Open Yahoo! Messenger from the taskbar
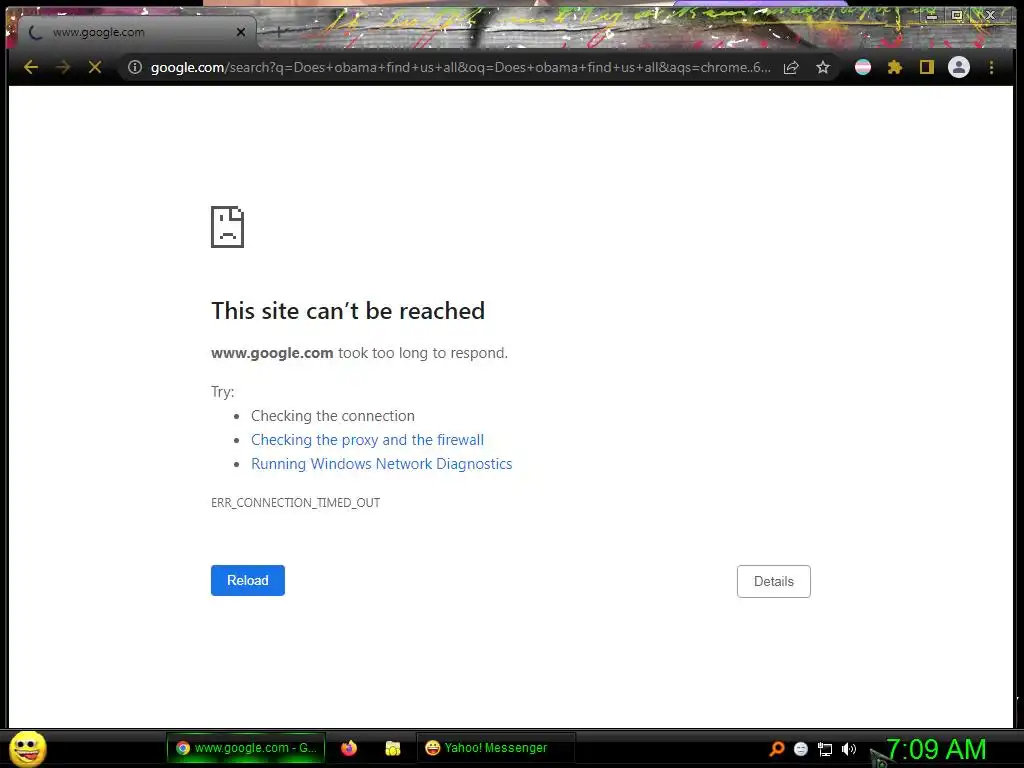Viewport: 1024px width, 768px height. coord(495,748)
